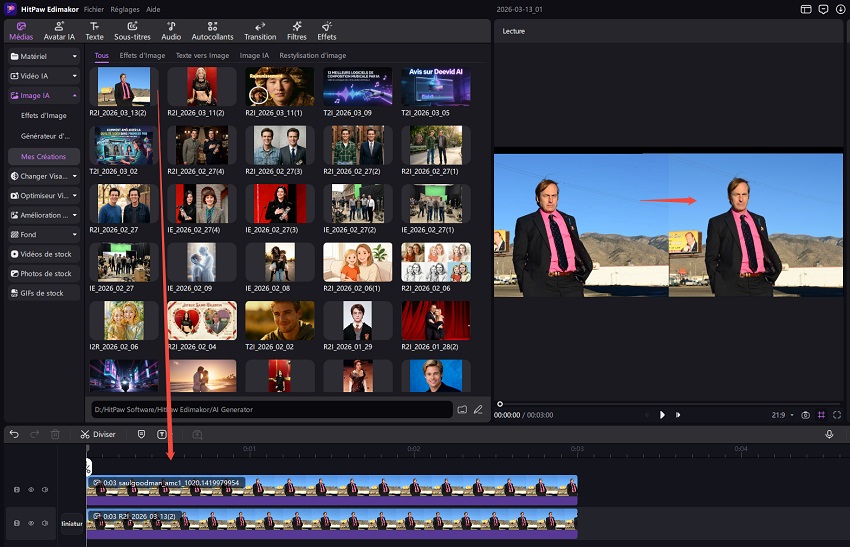The image size is (850, 547).
Task: Select the Texte tool
Action: (x=94, y=31)
